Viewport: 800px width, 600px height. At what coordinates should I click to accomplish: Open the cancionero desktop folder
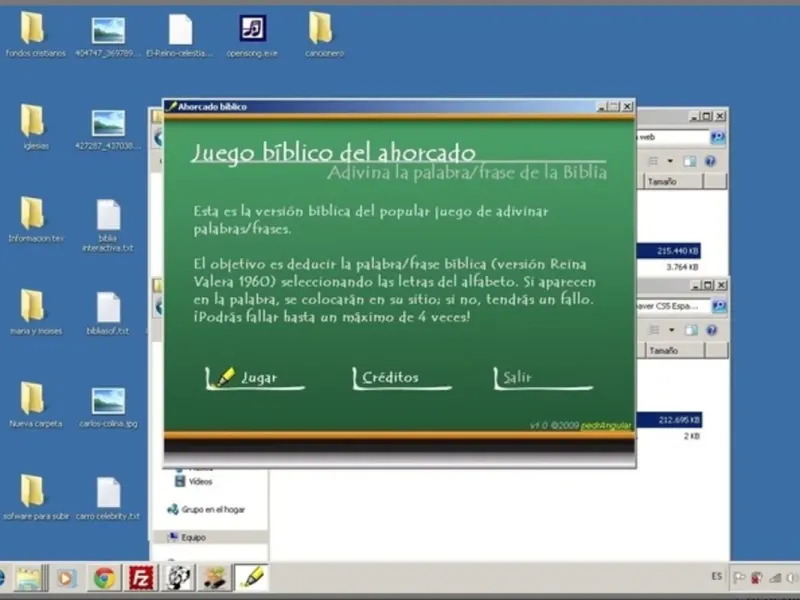point(324,35)
